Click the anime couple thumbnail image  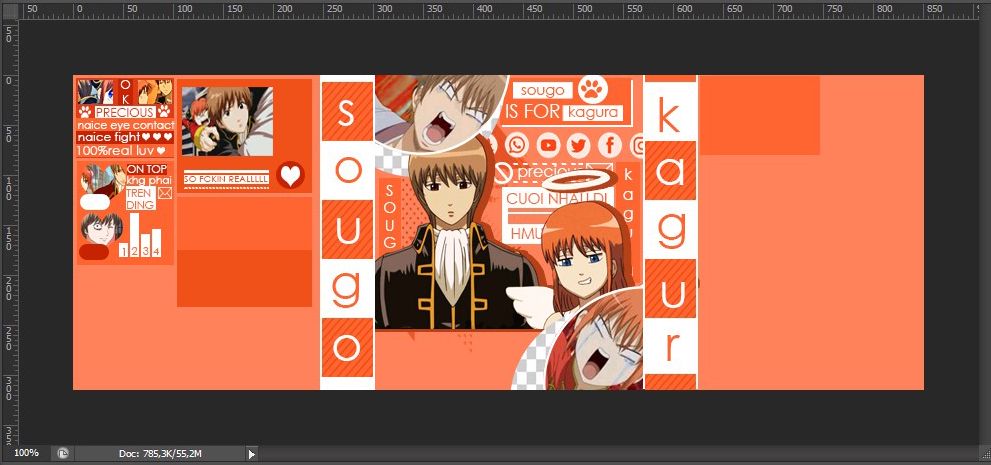click(227, 121)
